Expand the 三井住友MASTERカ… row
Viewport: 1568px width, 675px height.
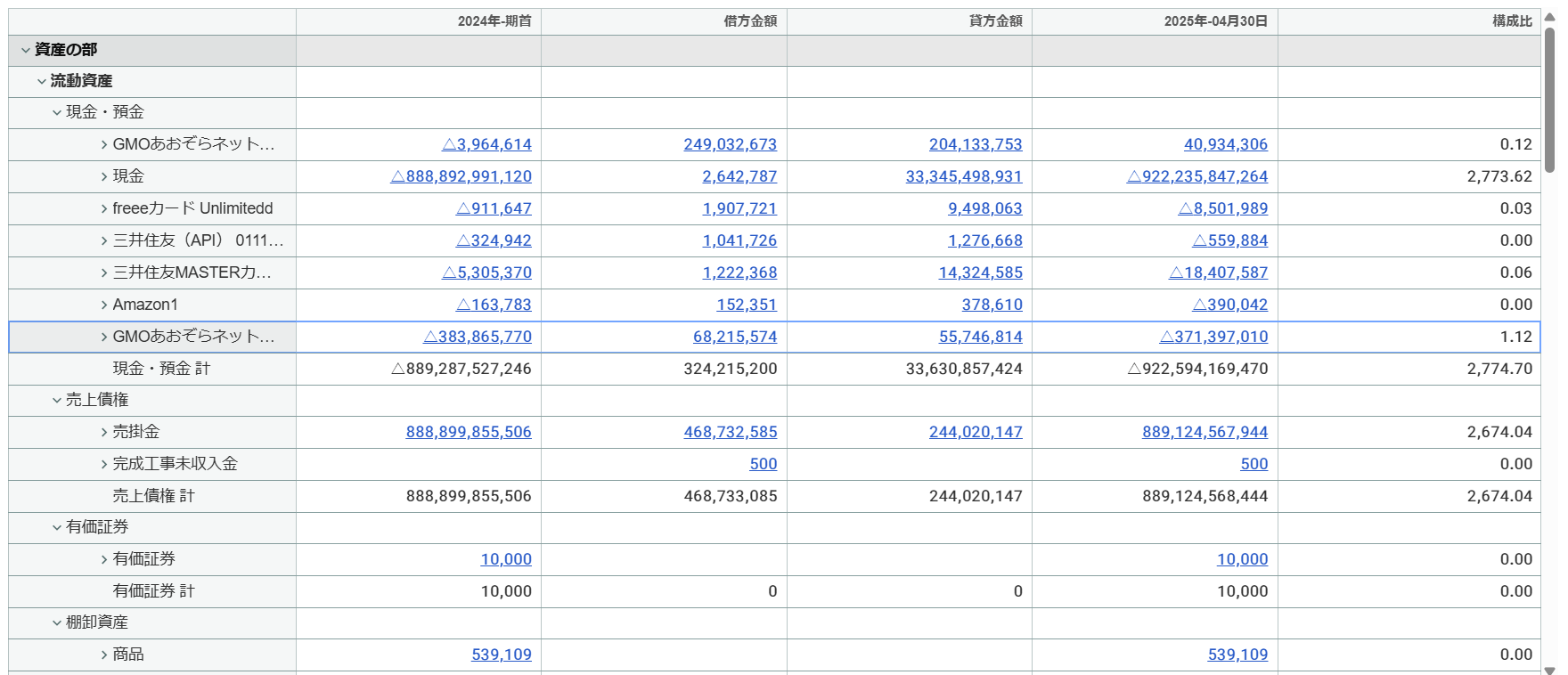pos(104,272)
